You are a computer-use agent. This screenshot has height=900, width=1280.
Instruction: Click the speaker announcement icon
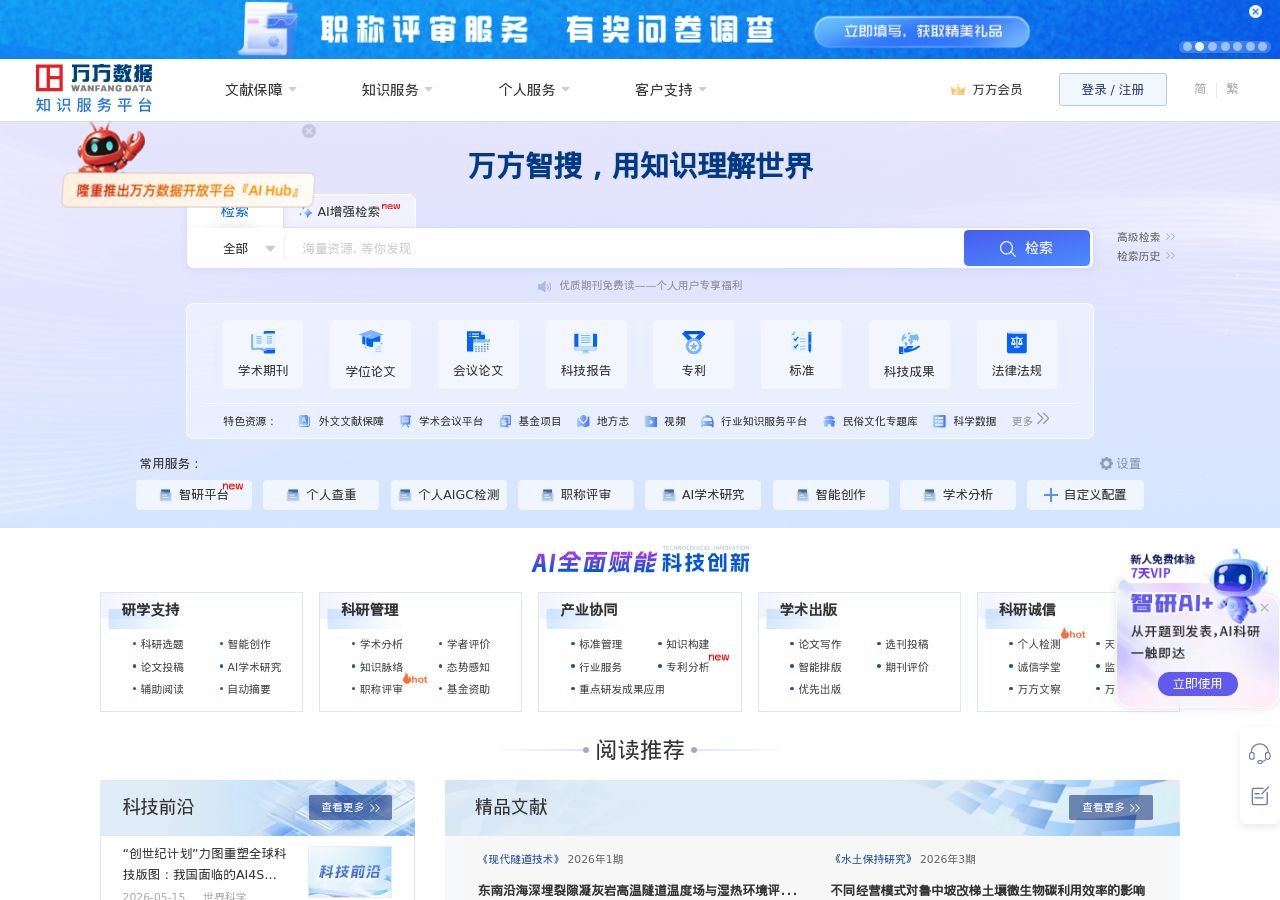pos(544,286)
